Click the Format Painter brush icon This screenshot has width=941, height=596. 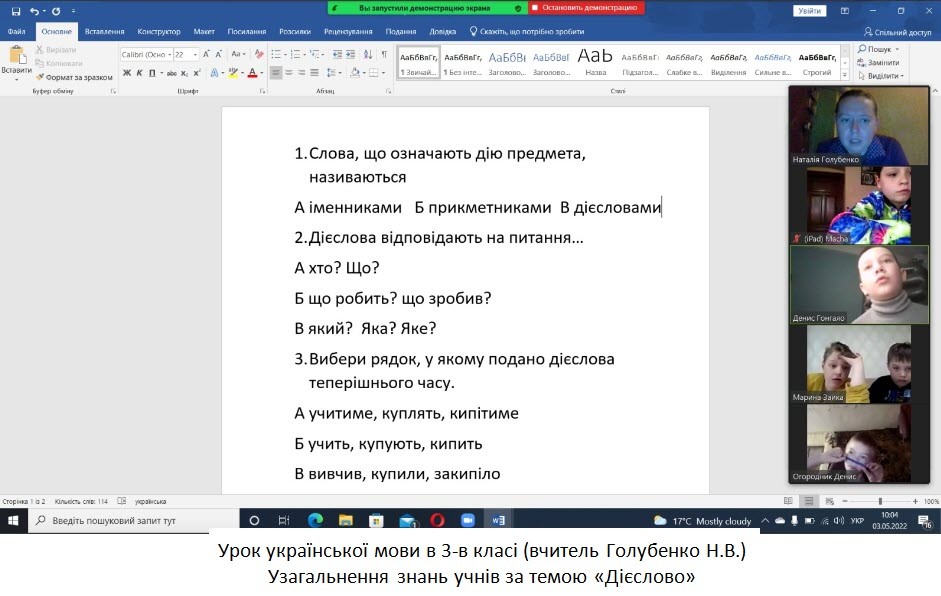click(41, 77)
